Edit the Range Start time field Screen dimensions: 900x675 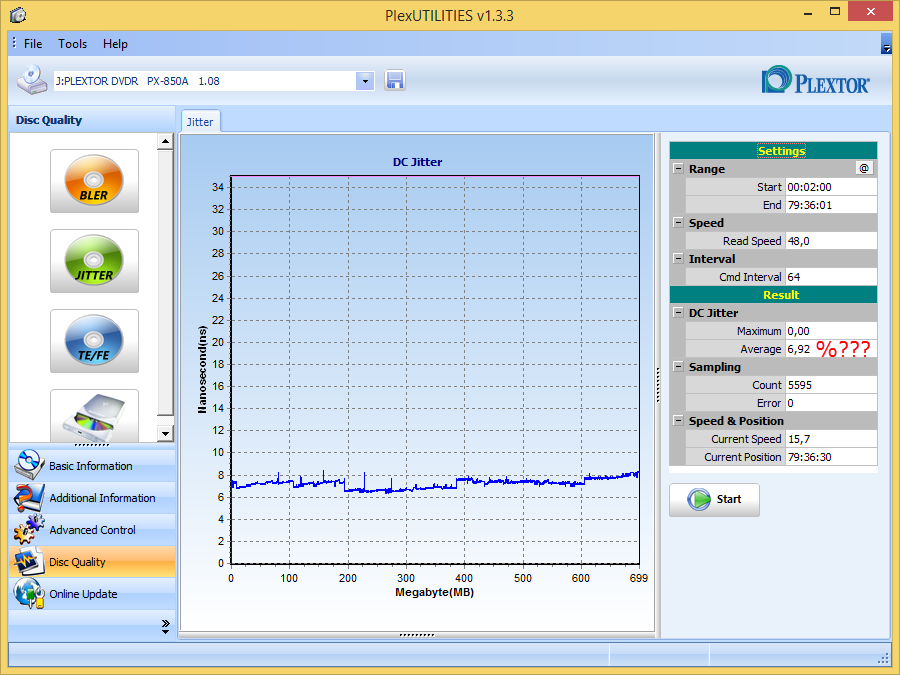(831, 187)
